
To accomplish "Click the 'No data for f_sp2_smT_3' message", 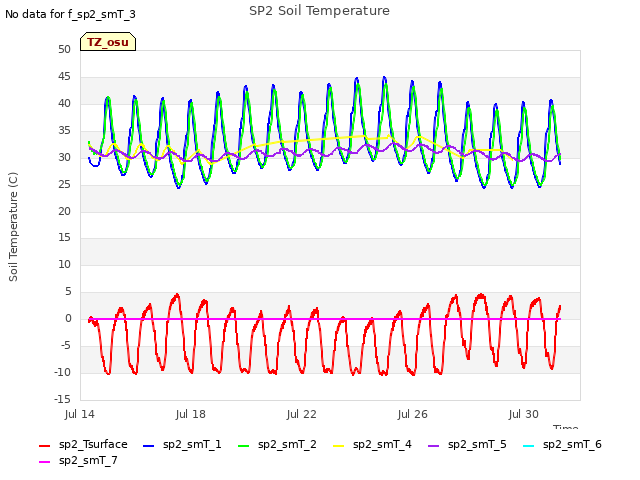I will coord(70,15).
